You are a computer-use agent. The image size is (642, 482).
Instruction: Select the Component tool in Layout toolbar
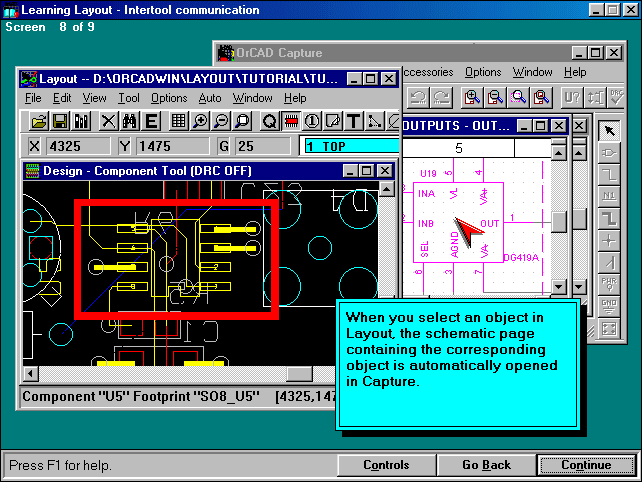pyautogui.click(x=291, y=121)
